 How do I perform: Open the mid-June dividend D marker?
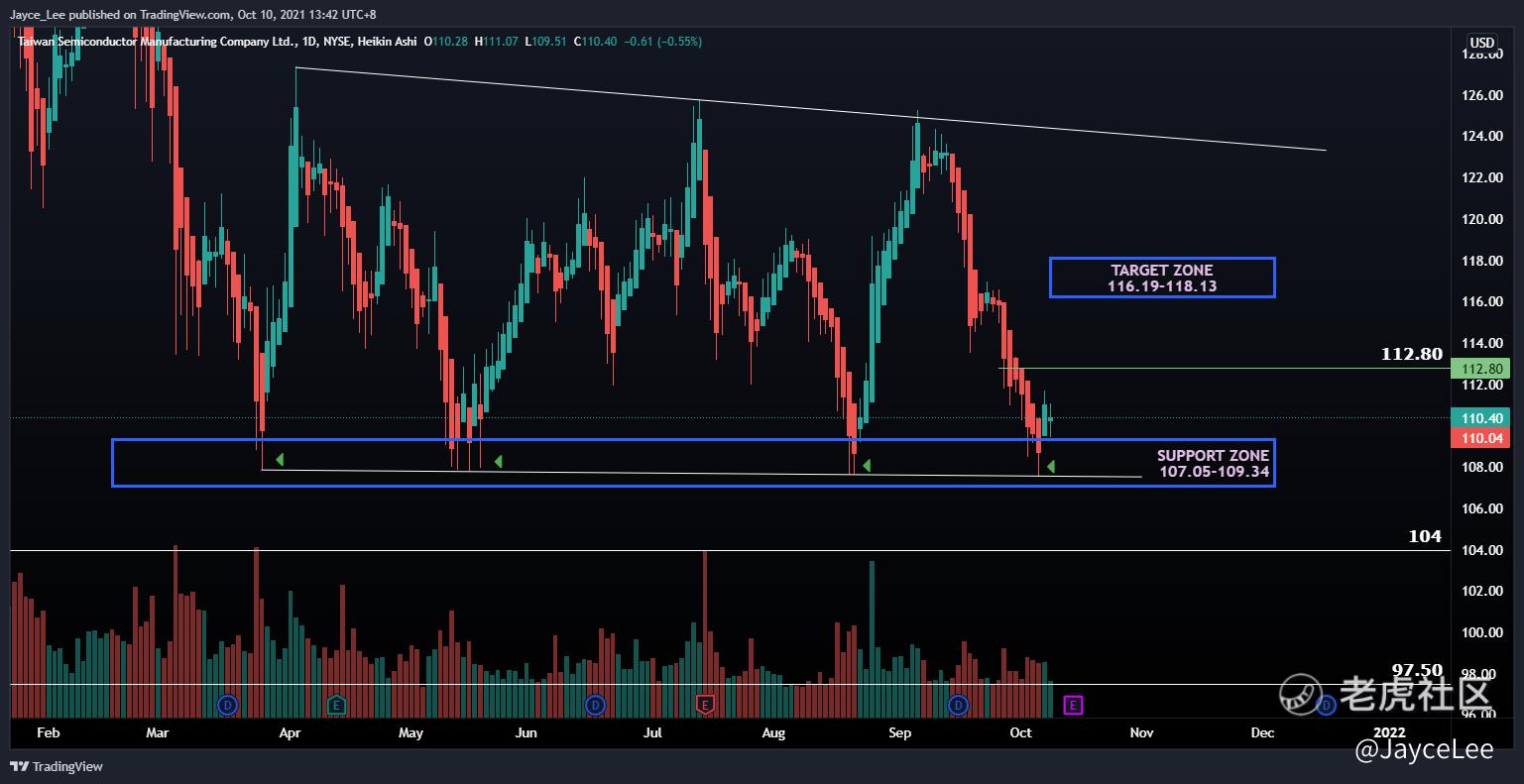pos(595,705)
